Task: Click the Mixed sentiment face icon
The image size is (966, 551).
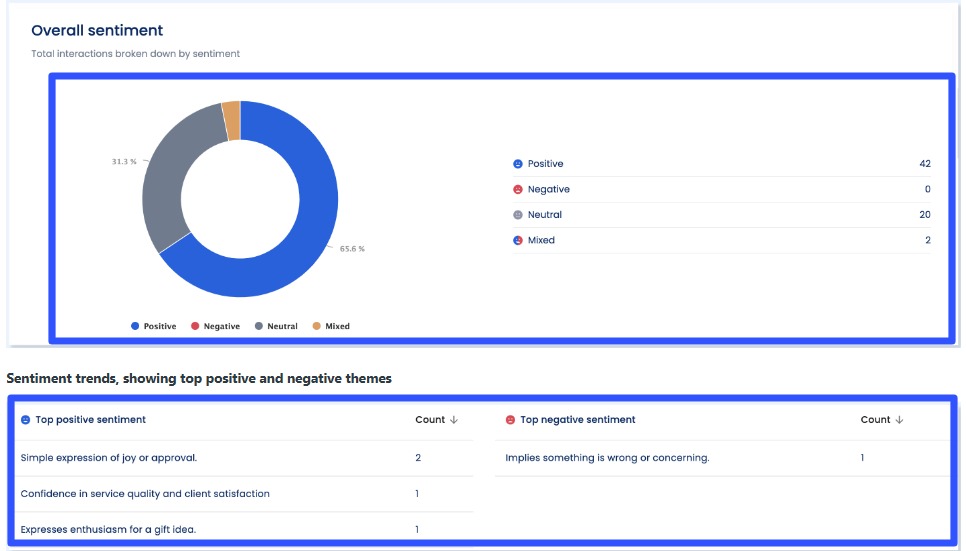Action: click(x=518, y=241)
